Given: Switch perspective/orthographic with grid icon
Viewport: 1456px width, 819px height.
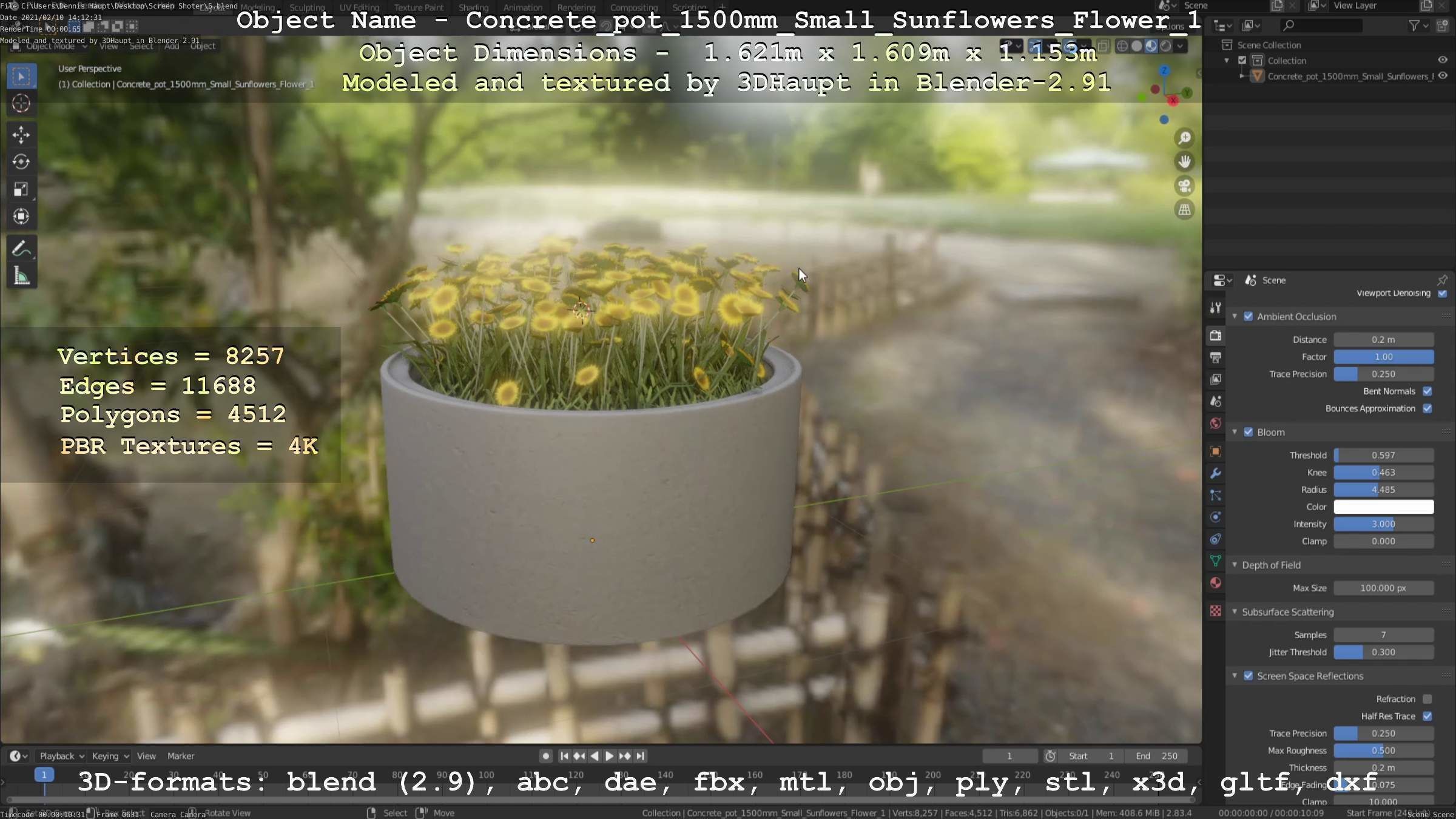Looking at the screenshot, I should coord(1184,210).
